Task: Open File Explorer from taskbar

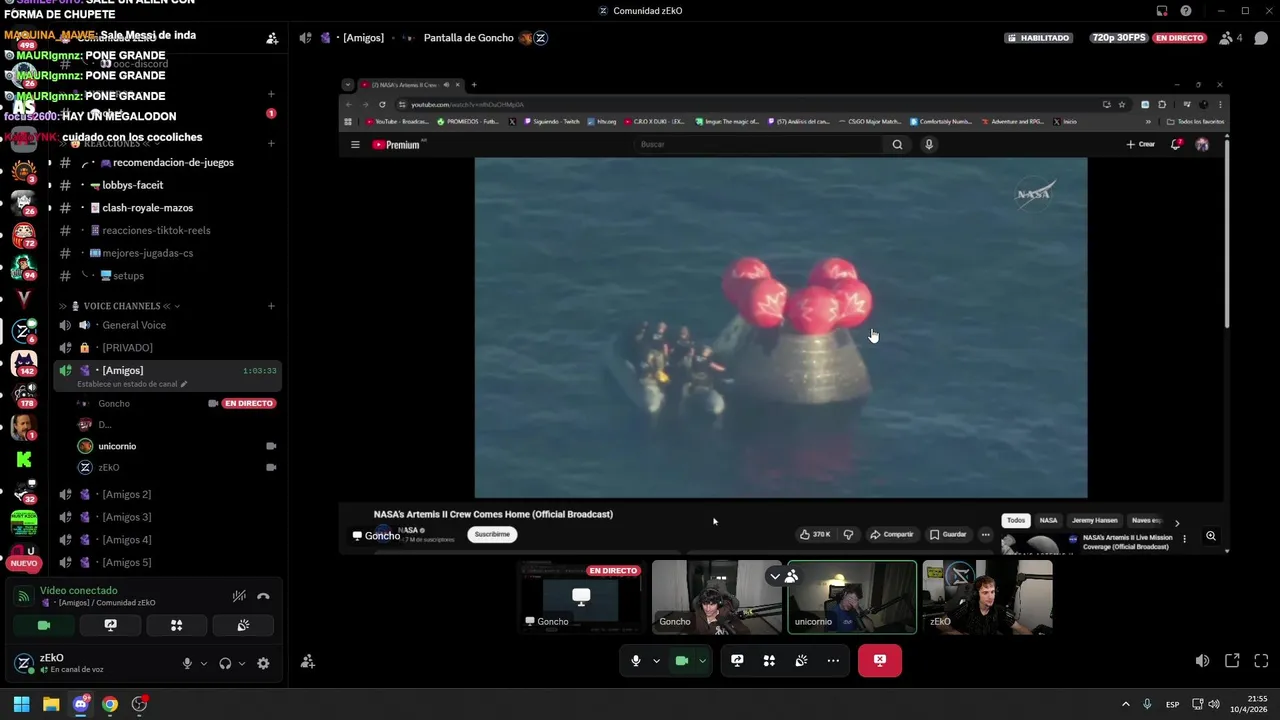Action: [51, 704]
